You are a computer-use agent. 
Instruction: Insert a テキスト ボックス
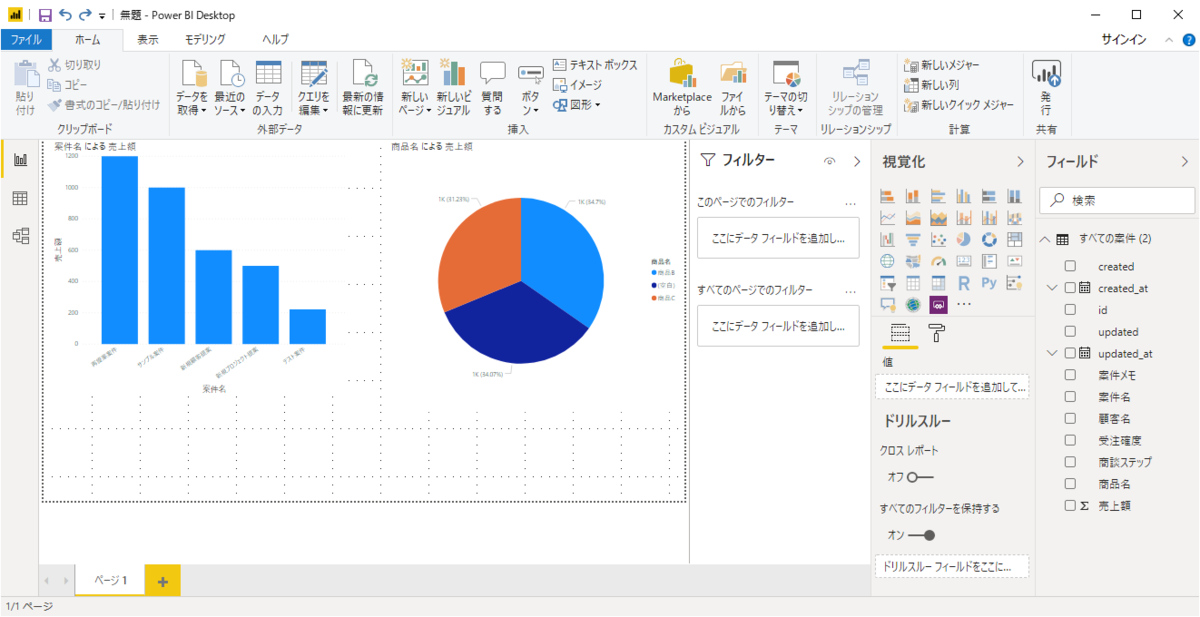pyautogui.click(x=595, y=65)
